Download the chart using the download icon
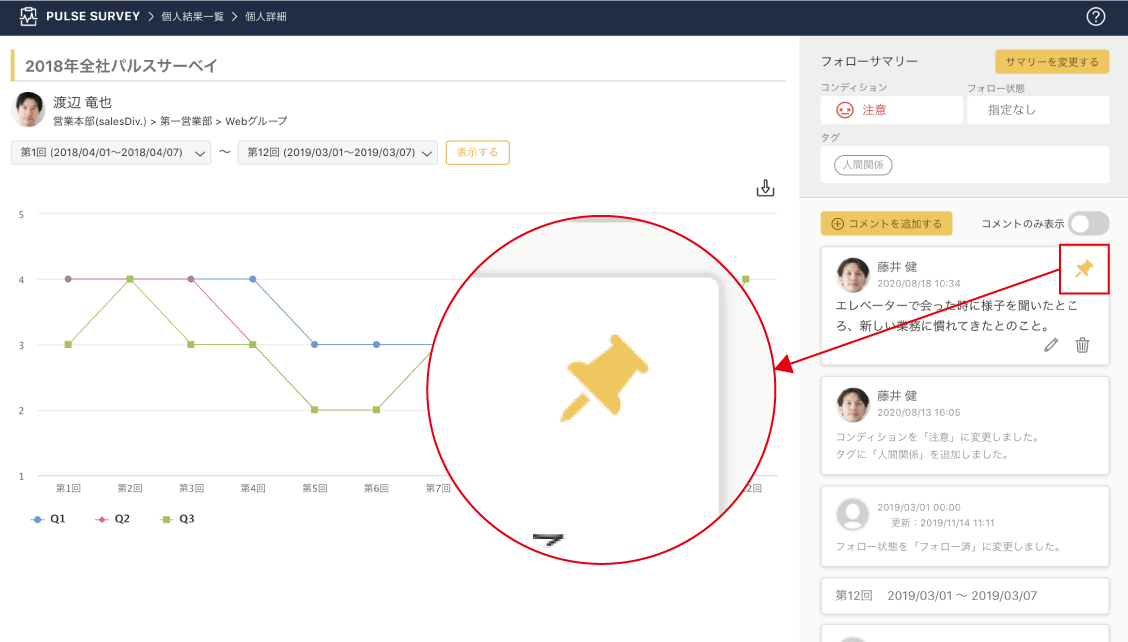Image resolution: width=1128 pixels, height=642 pixels. tap(765, 188)
